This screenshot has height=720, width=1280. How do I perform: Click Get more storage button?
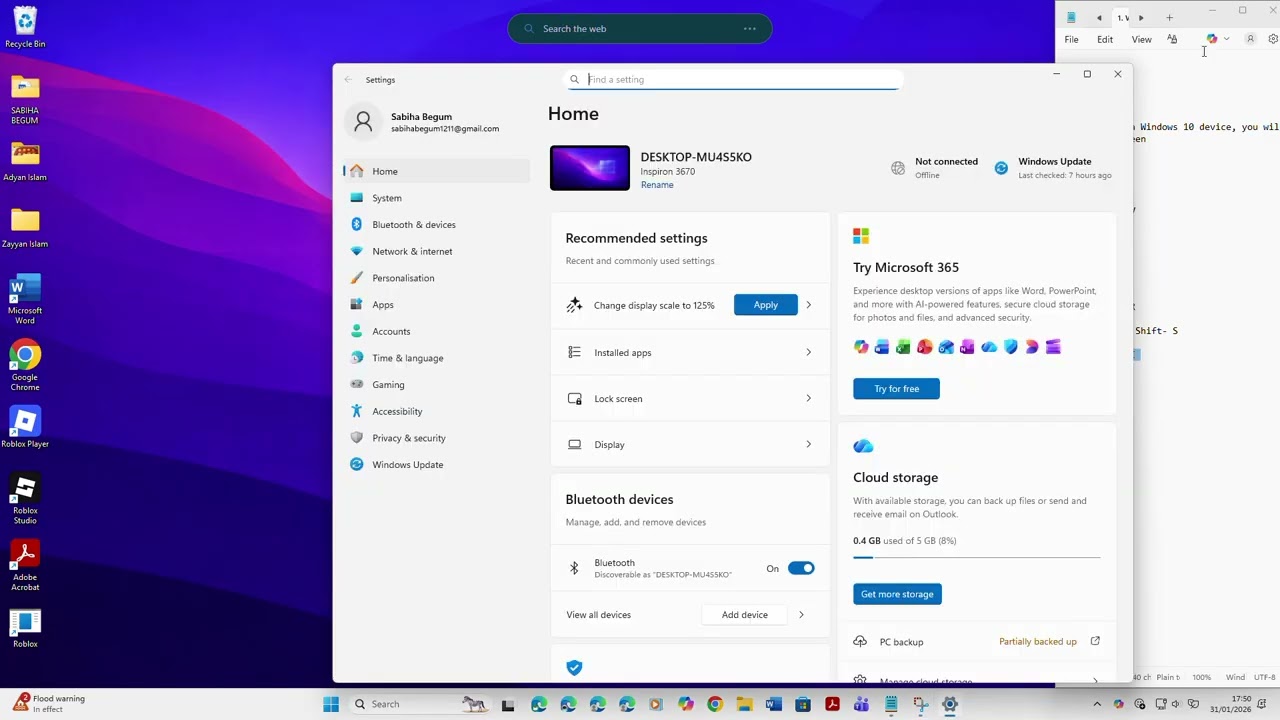[897, 594]
